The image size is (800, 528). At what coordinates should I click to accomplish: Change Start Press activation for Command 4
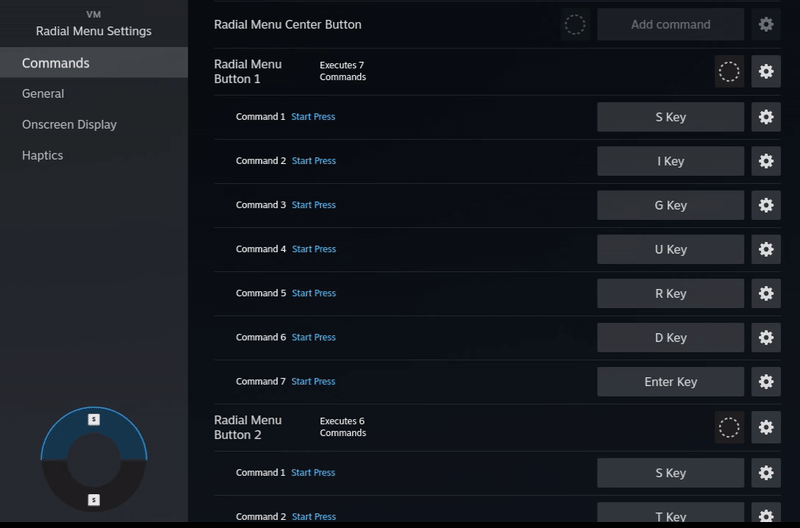313,249
